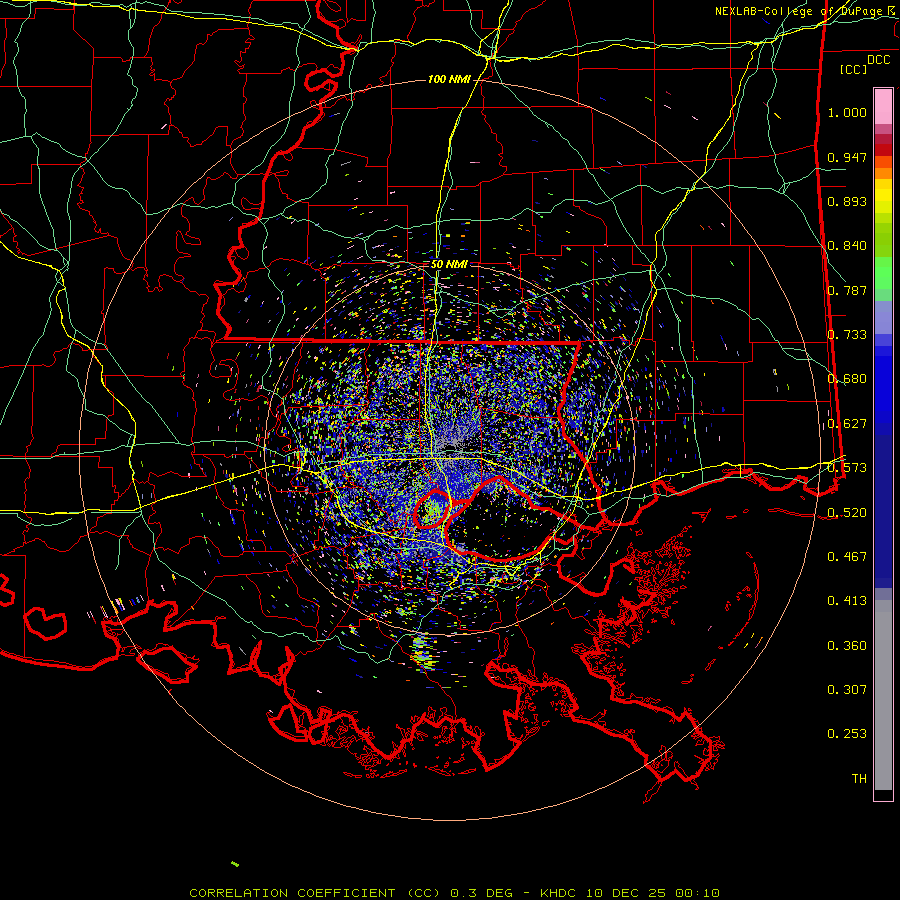Screen dimensions: 900x900
Task: Select the 0.307 scale value
Action: pos(847,690)
